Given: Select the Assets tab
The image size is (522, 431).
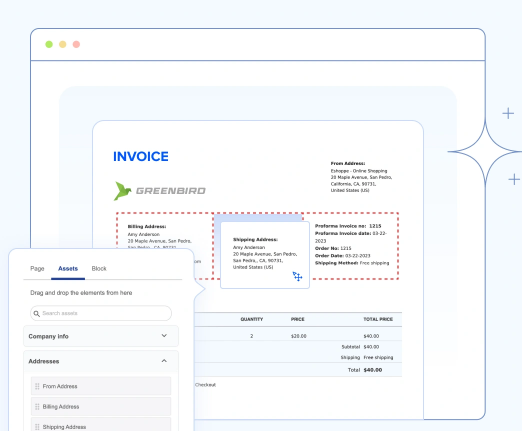Looking at the screenshot, I should (68, 269).
